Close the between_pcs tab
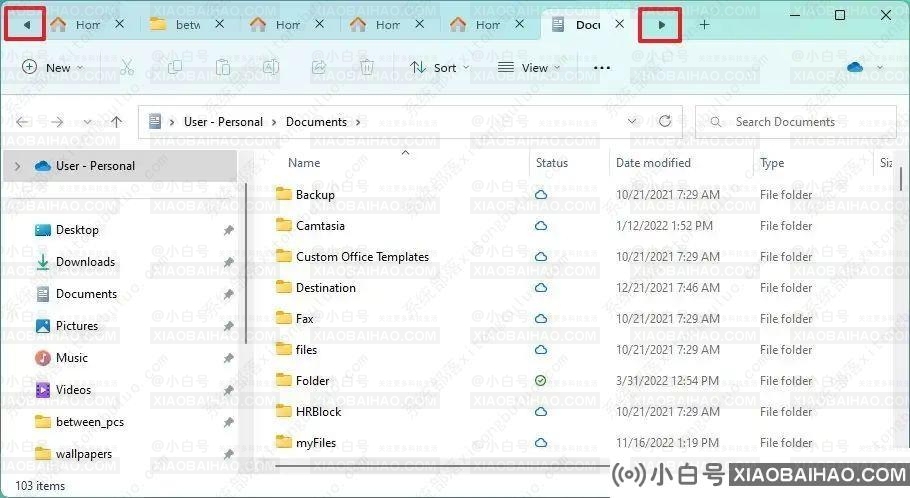Image resolution: width=910 pixels, height=498 pixels. [x=219, y=24]
